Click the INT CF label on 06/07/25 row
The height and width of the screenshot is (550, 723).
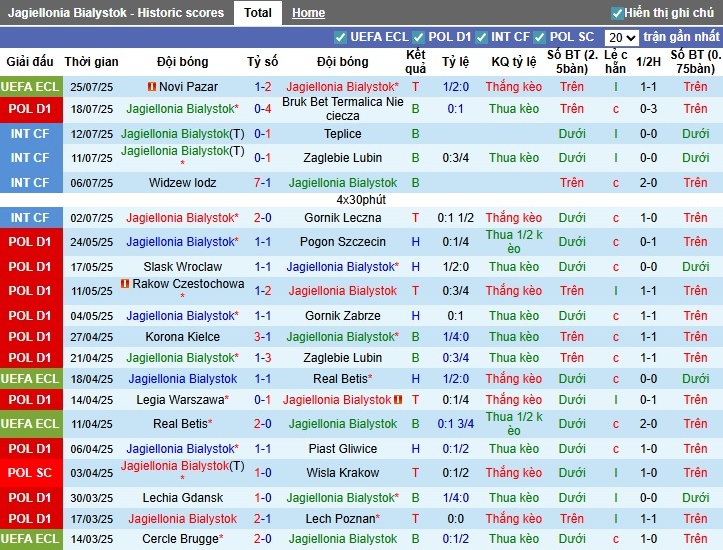pos(30,183)
